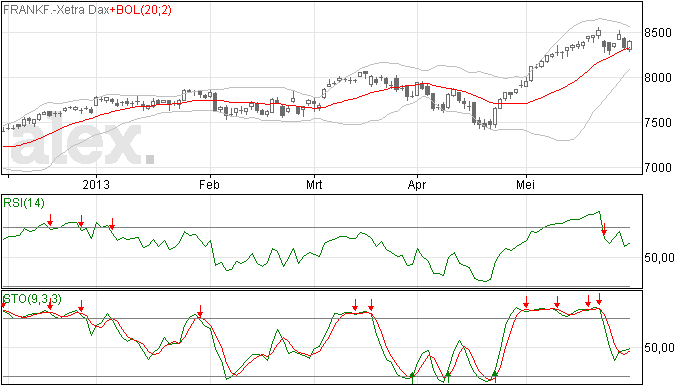Select the 8000 price axis label
The width and height of the screenshot is (690, 387).
tap(658, 78)
